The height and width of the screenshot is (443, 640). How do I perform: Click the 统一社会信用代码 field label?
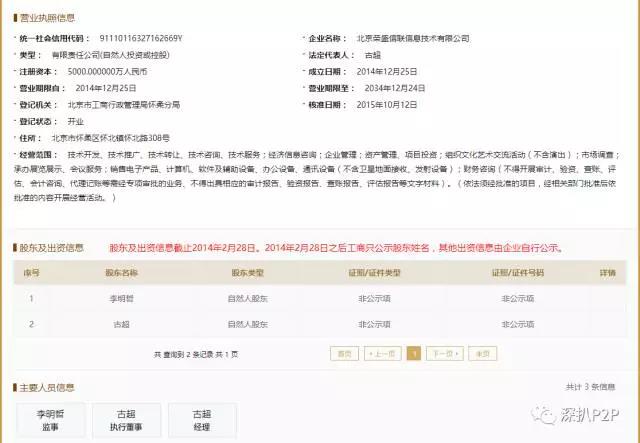(54, 38)
